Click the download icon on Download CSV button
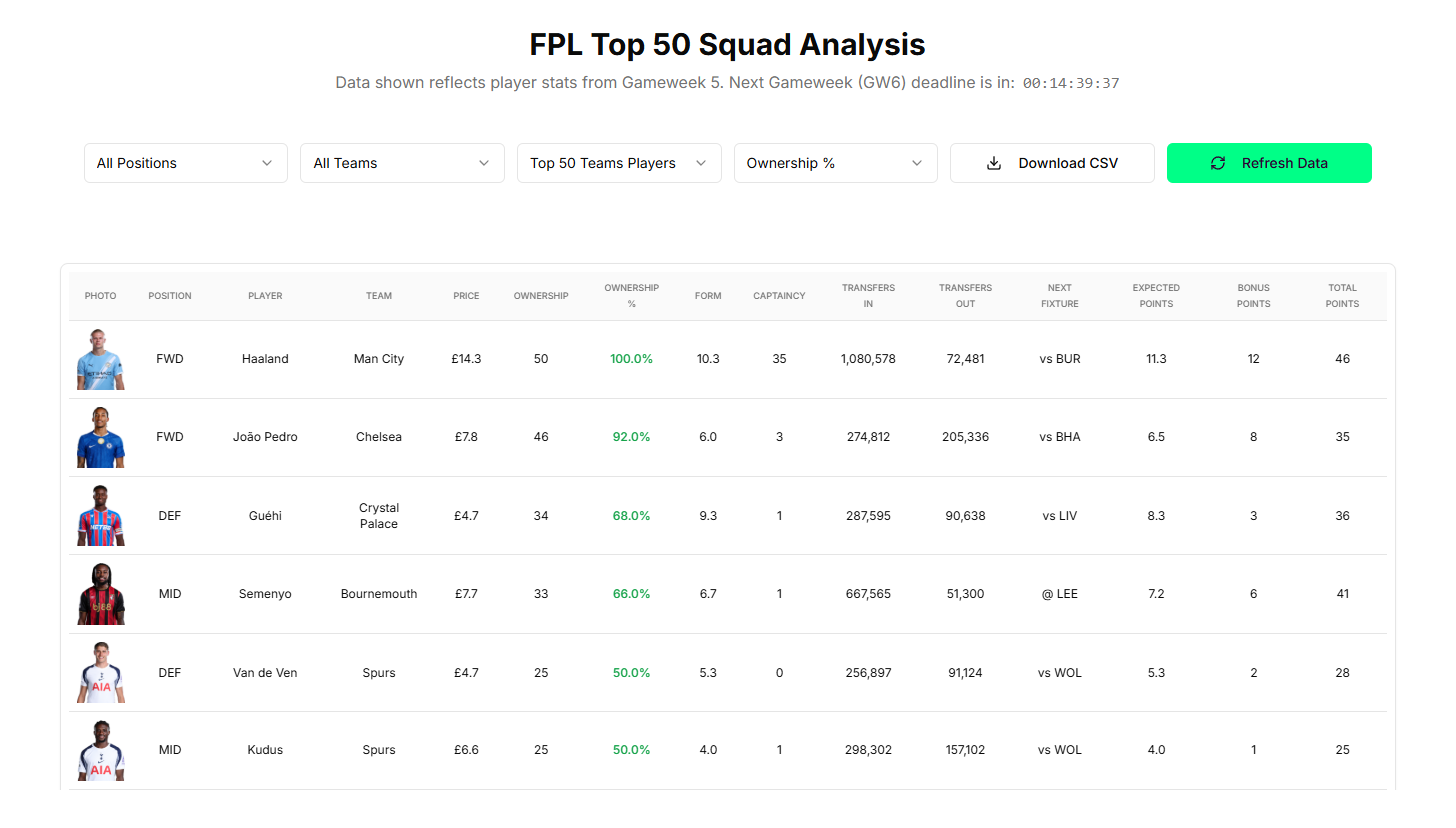This screenshot has width=1456, height=828. pos(993,162)
